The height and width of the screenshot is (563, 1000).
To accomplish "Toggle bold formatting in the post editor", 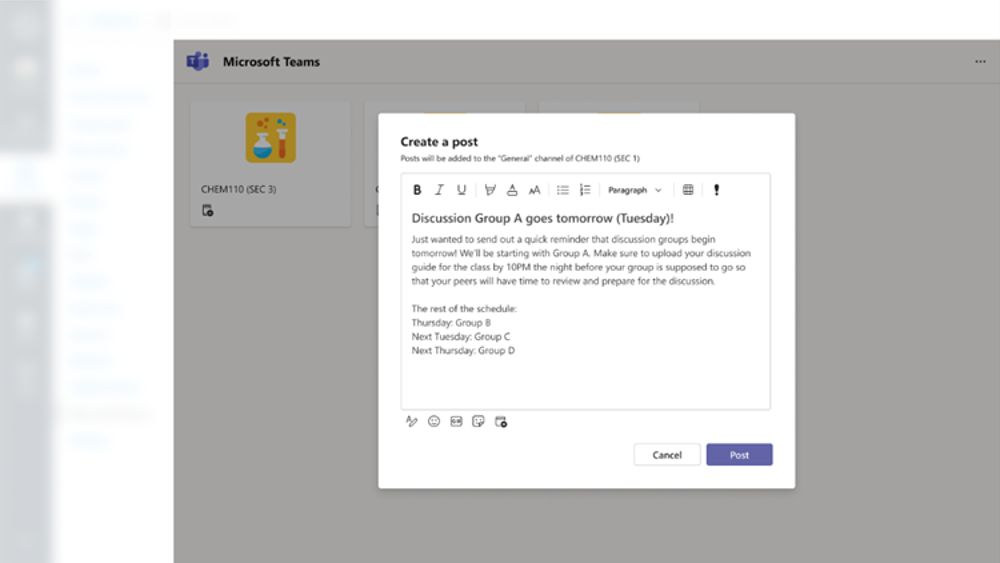I will (417, 190).
